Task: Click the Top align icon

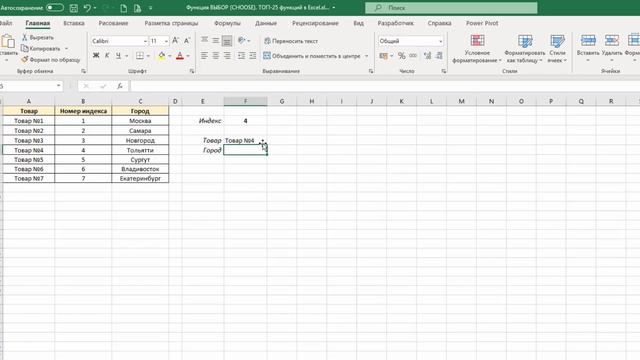Action: point(204,40)
